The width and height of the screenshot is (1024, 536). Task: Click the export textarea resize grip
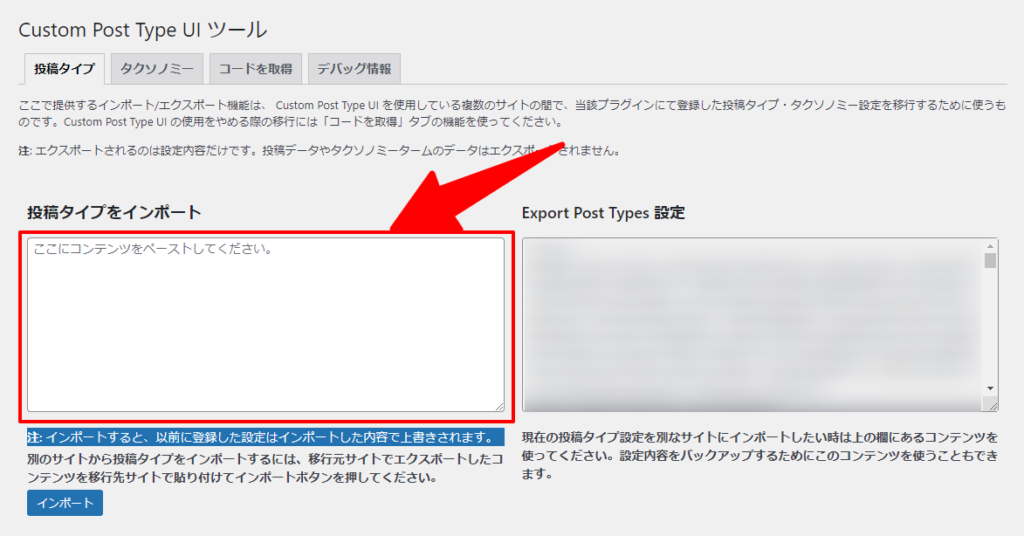point(990,404)
